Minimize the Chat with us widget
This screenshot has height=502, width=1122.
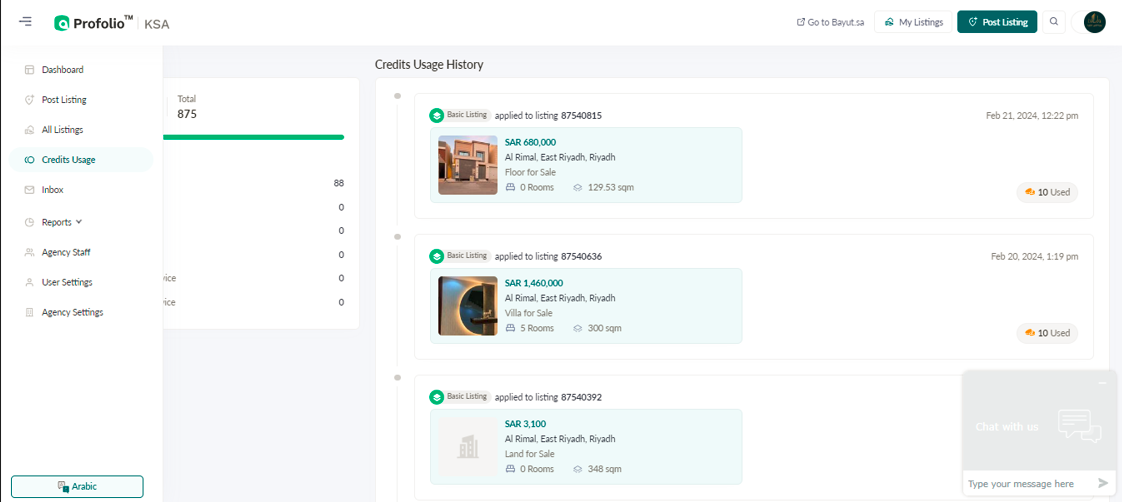point(1102,383)
